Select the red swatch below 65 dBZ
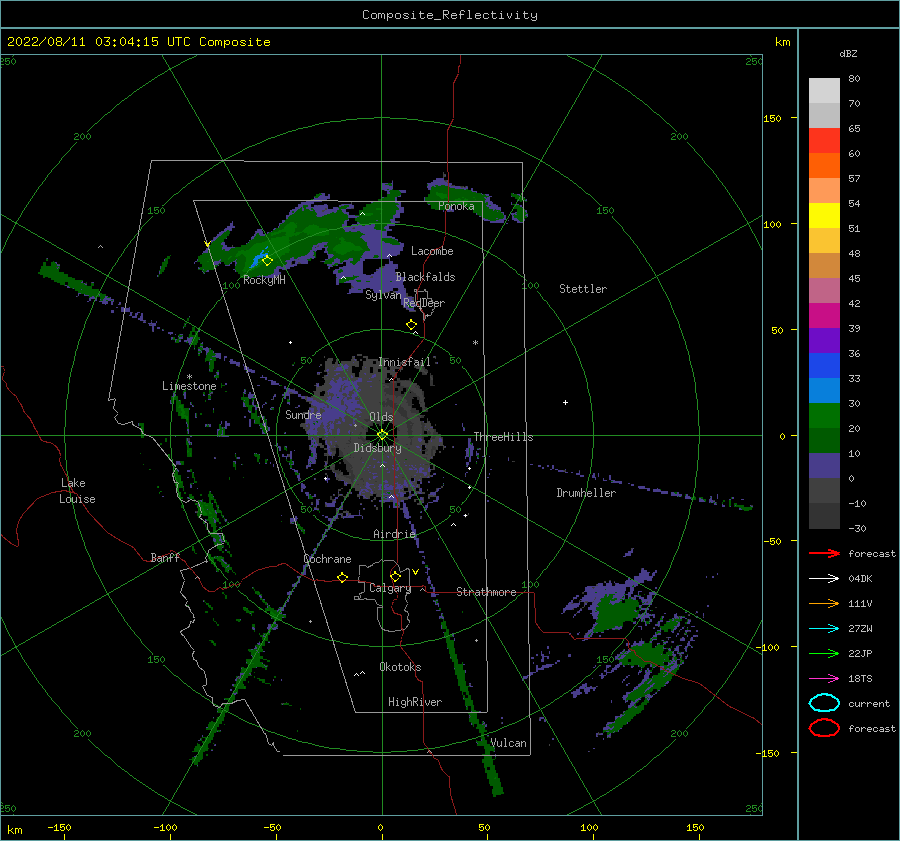Screen dimensions: 900x841 824,140
